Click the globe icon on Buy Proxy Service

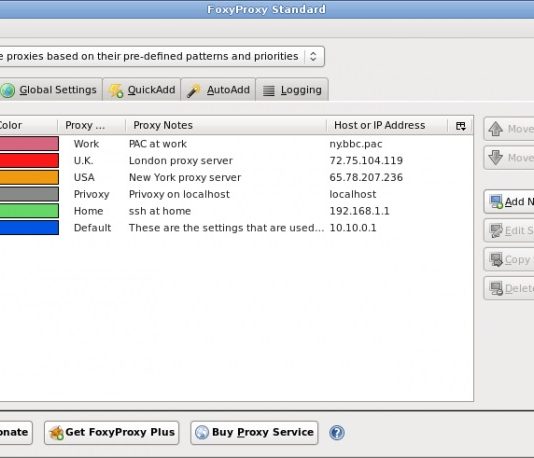pos(202,432)
